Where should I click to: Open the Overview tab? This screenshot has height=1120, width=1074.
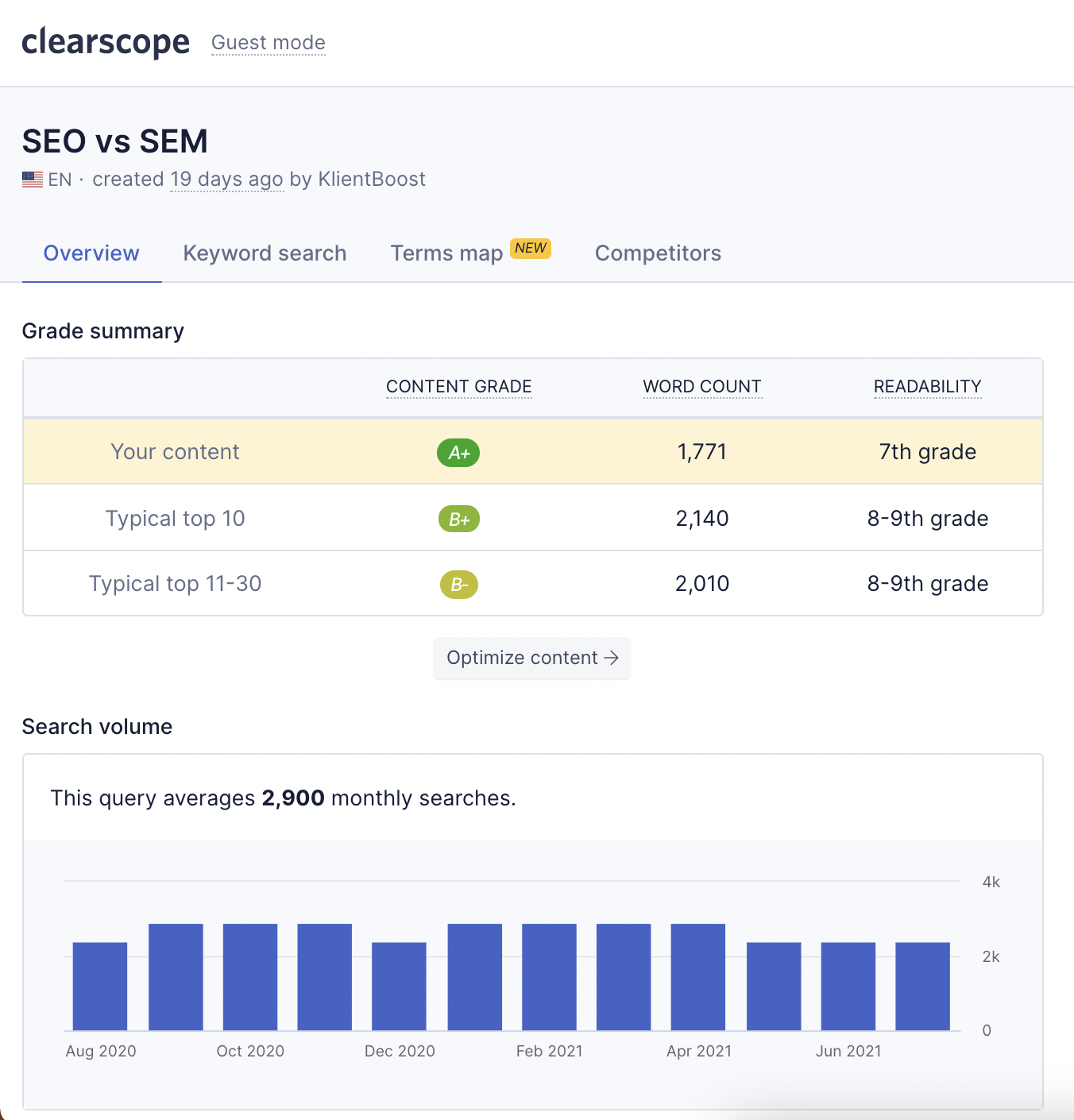[x=91, y=253]
